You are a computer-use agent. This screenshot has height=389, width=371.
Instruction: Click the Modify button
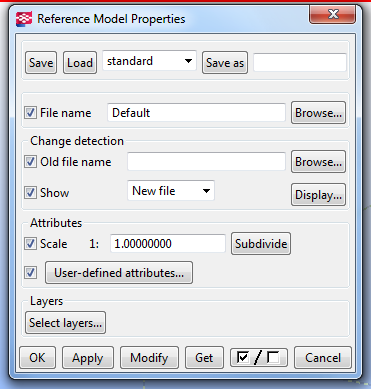coord(149,358)
